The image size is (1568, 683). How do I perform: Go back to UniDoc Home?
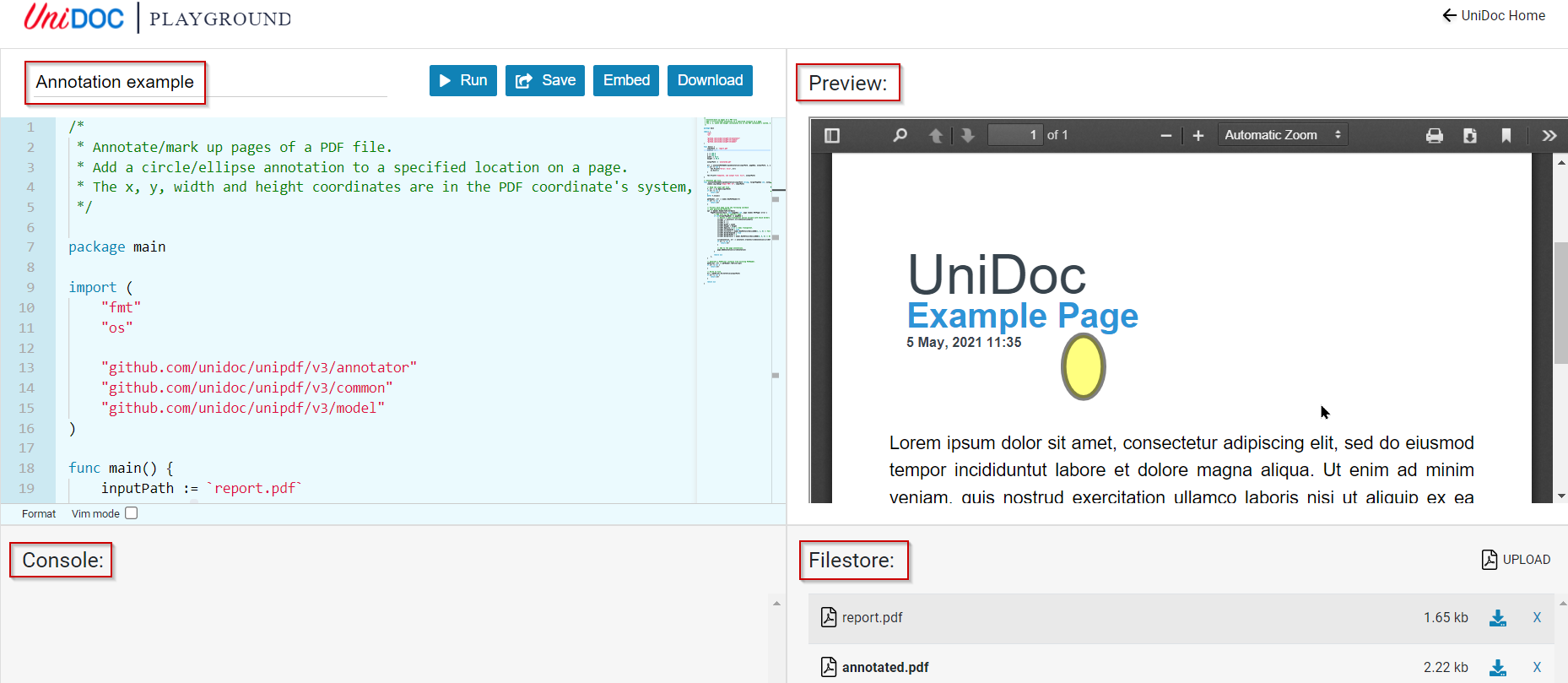1494,15
